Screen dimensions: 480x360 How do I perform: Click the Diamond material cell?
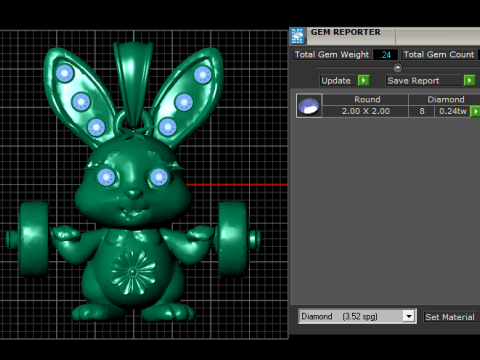pyautogui.click(x=445, y=100)
